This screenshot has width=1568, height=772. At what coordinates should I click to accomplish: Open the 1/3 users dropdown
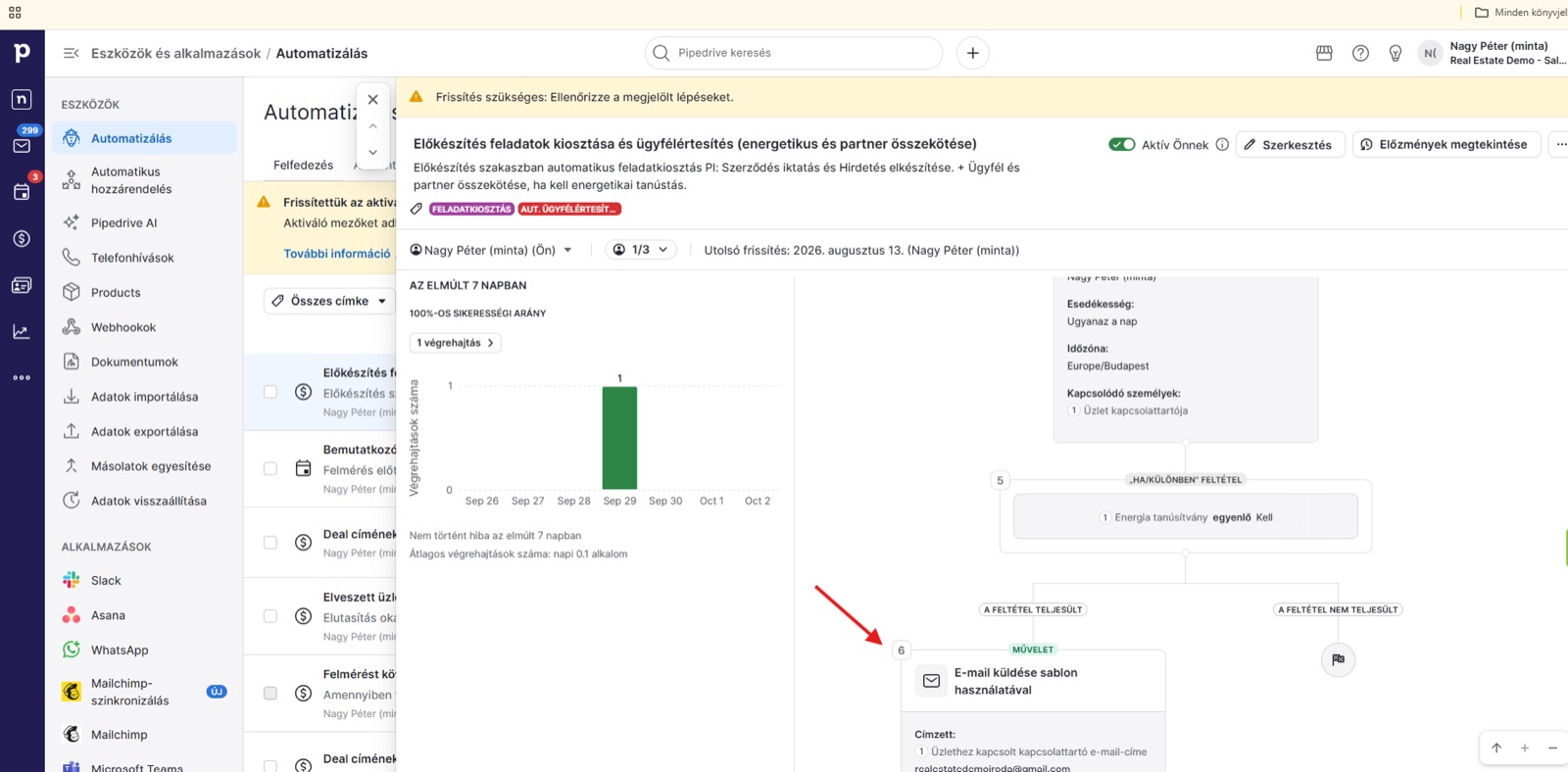pos(641,250)
